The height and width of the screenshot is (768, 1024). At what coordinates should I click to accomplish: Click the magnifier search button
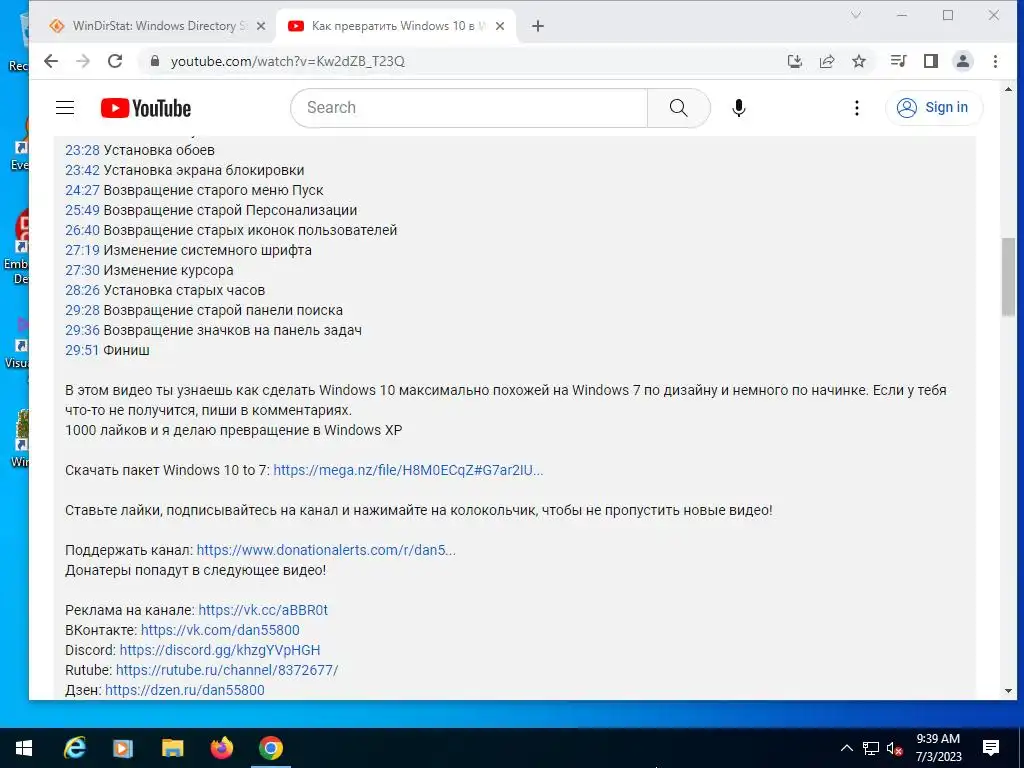pyautogui.click(x=679, y=108)
